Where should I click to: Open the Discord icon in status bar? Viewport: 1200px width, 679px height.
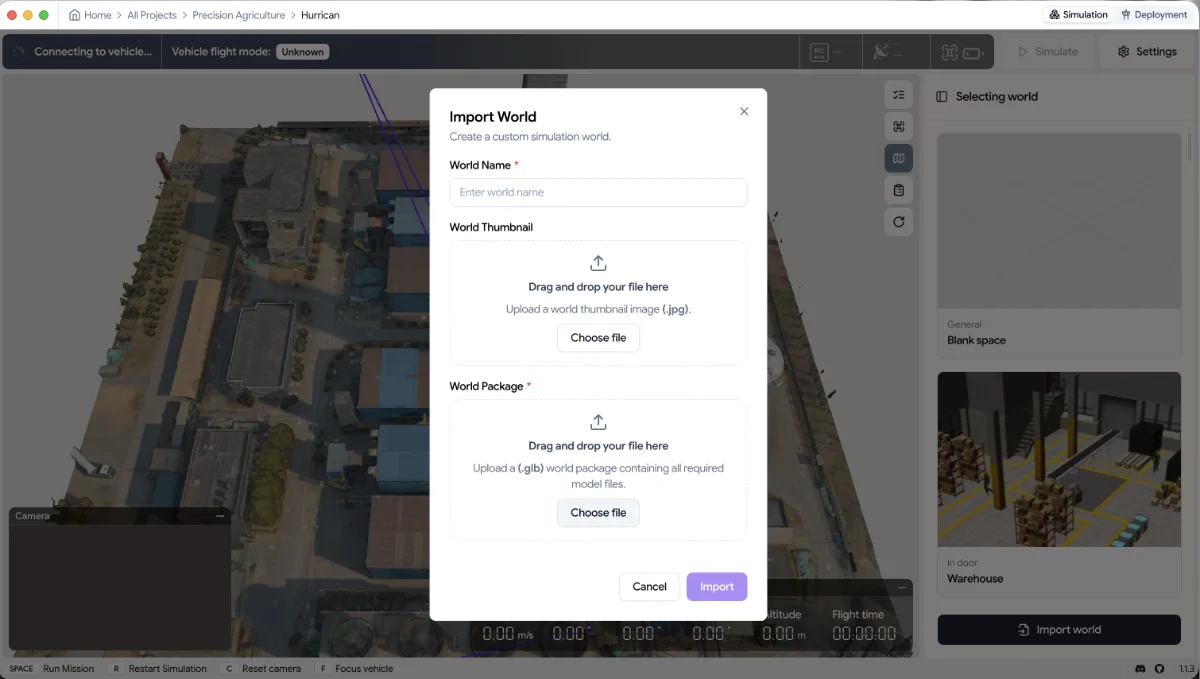1140,668
